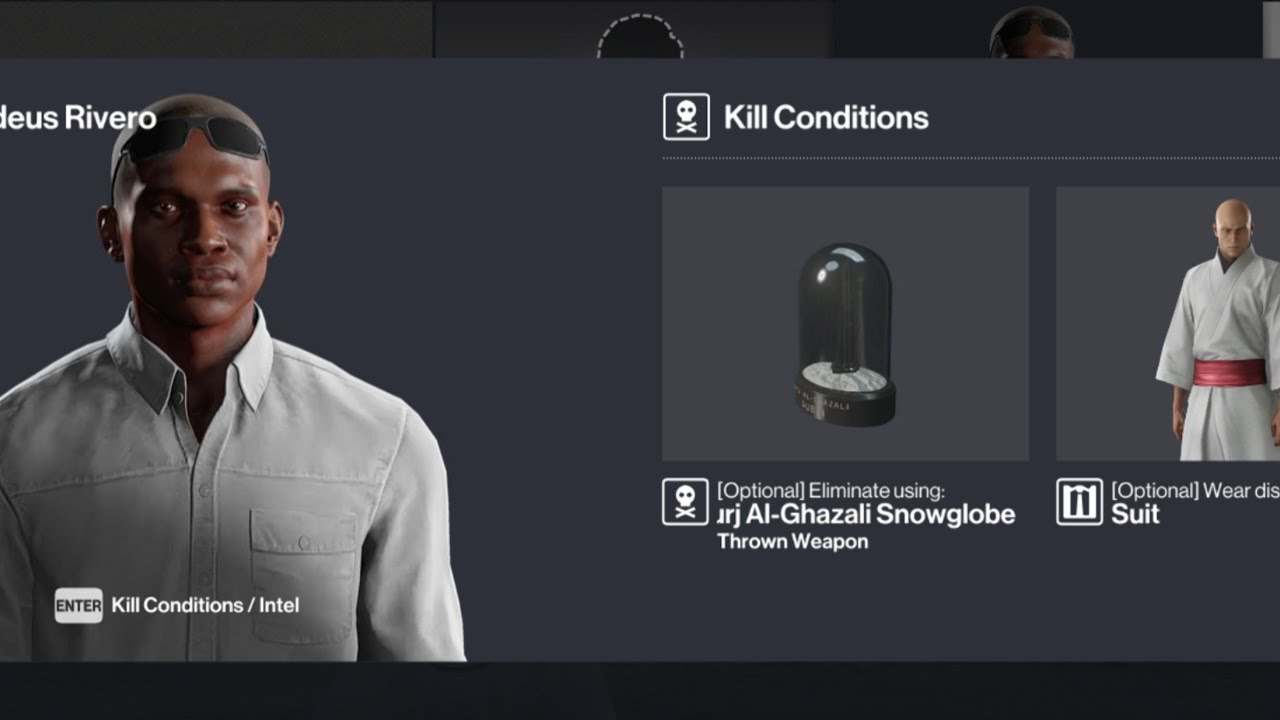The image size is (1280, 720).
Task: Click the ENTER key prompt icon
Action: click(78, 605)
